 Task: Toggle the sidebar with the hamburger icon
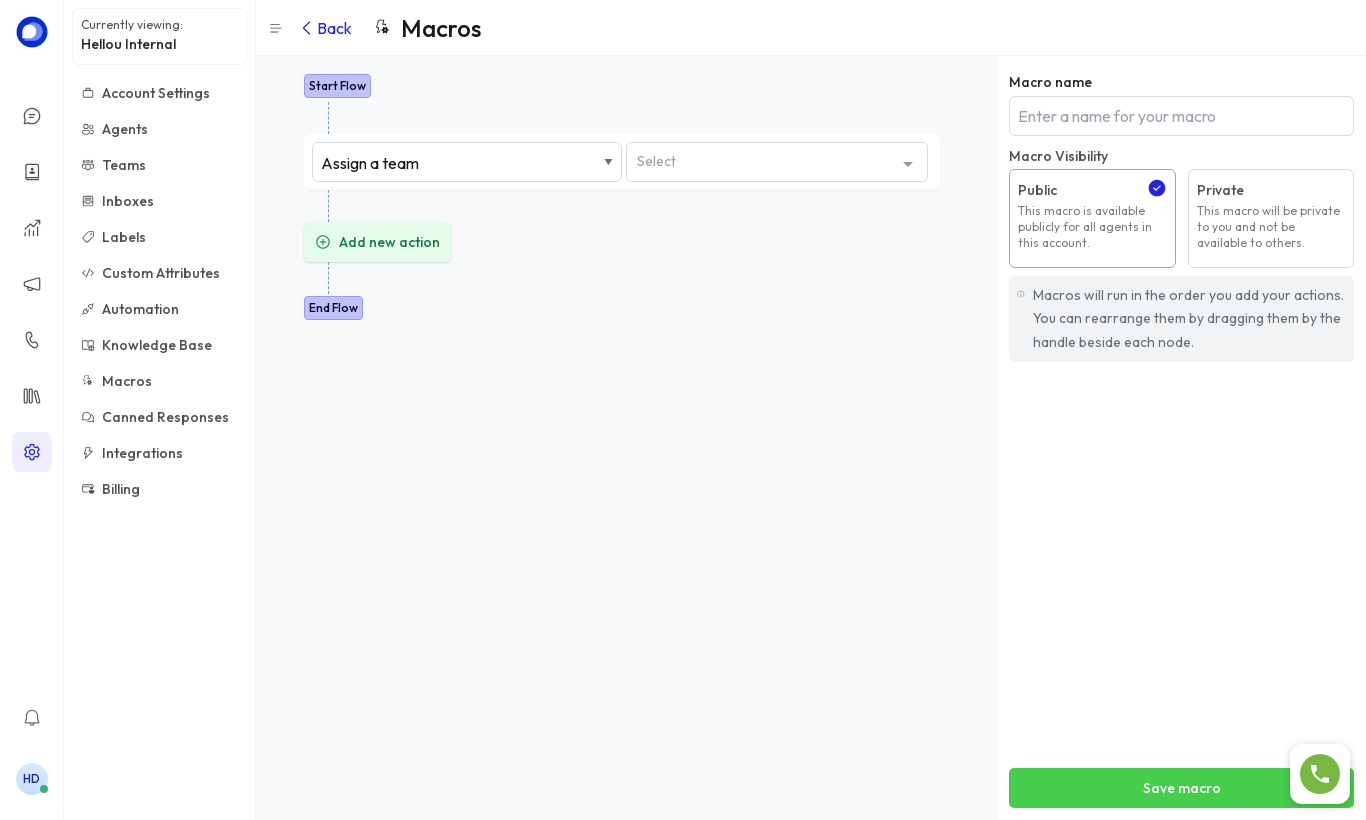[276, 29]
